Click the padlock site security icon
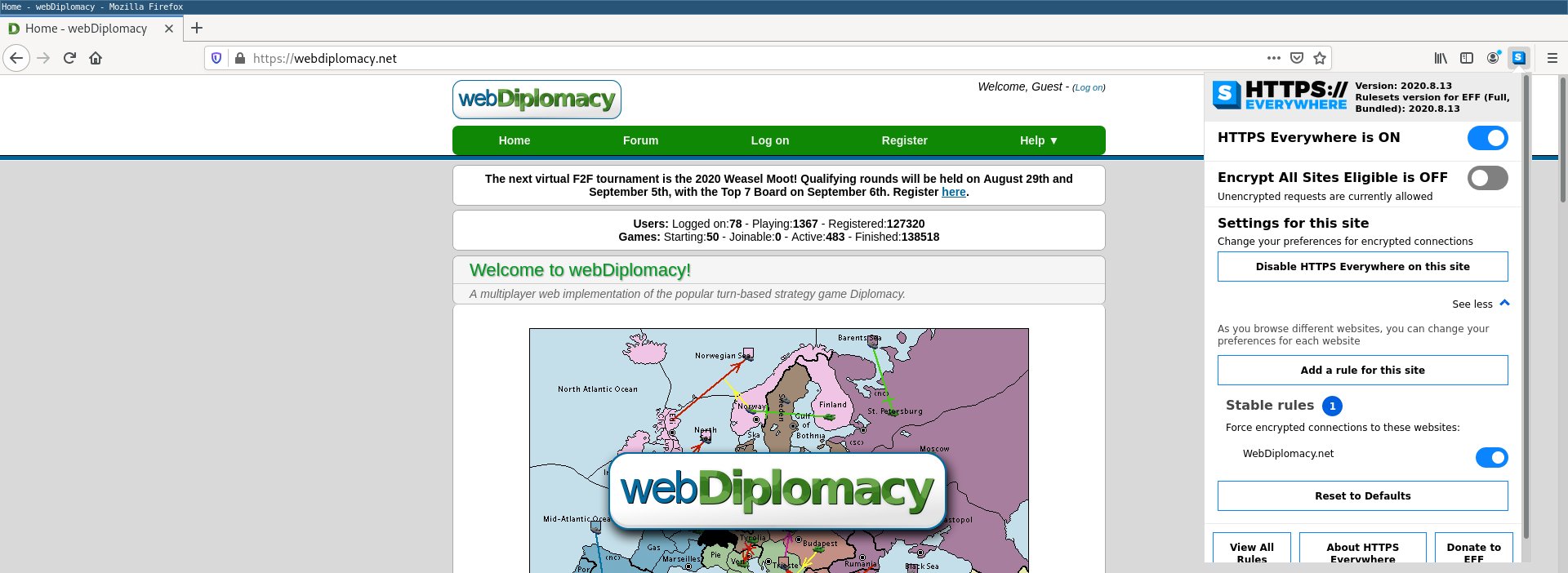The image size is (1568, 573). [240, 58]
